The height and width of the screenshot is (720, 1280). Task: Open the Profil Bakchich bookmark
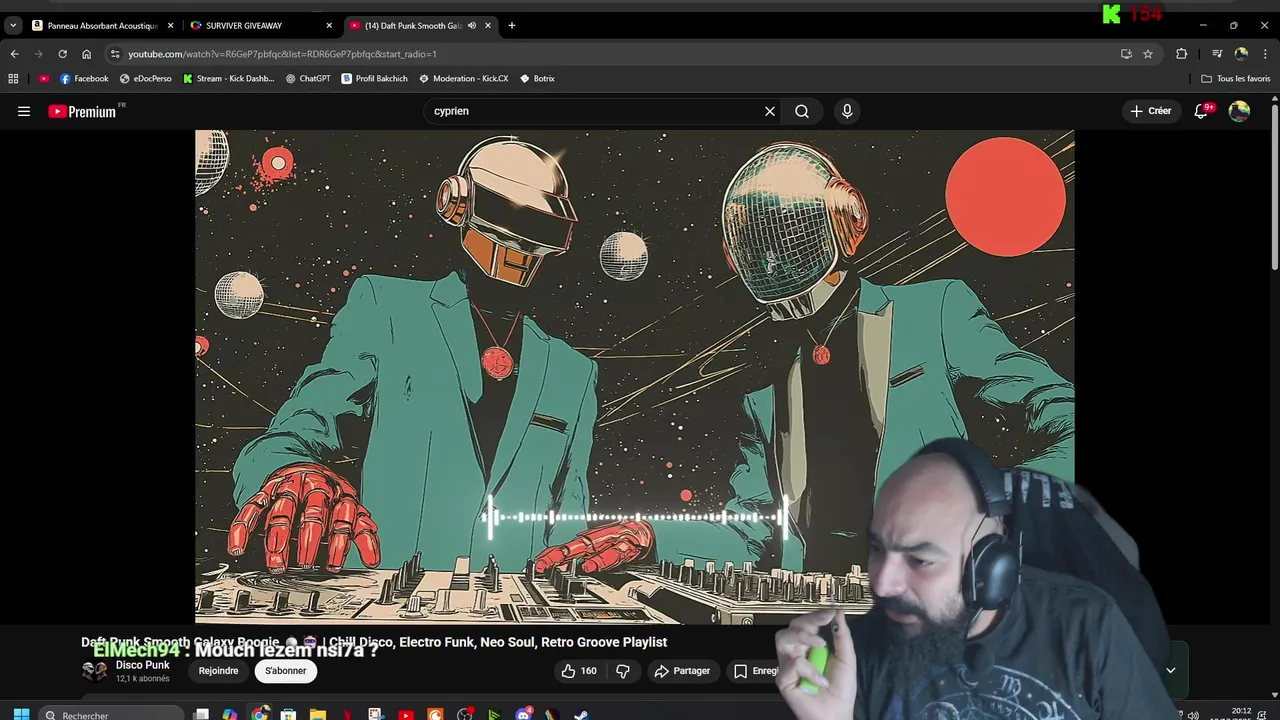(x=375, y=78)
